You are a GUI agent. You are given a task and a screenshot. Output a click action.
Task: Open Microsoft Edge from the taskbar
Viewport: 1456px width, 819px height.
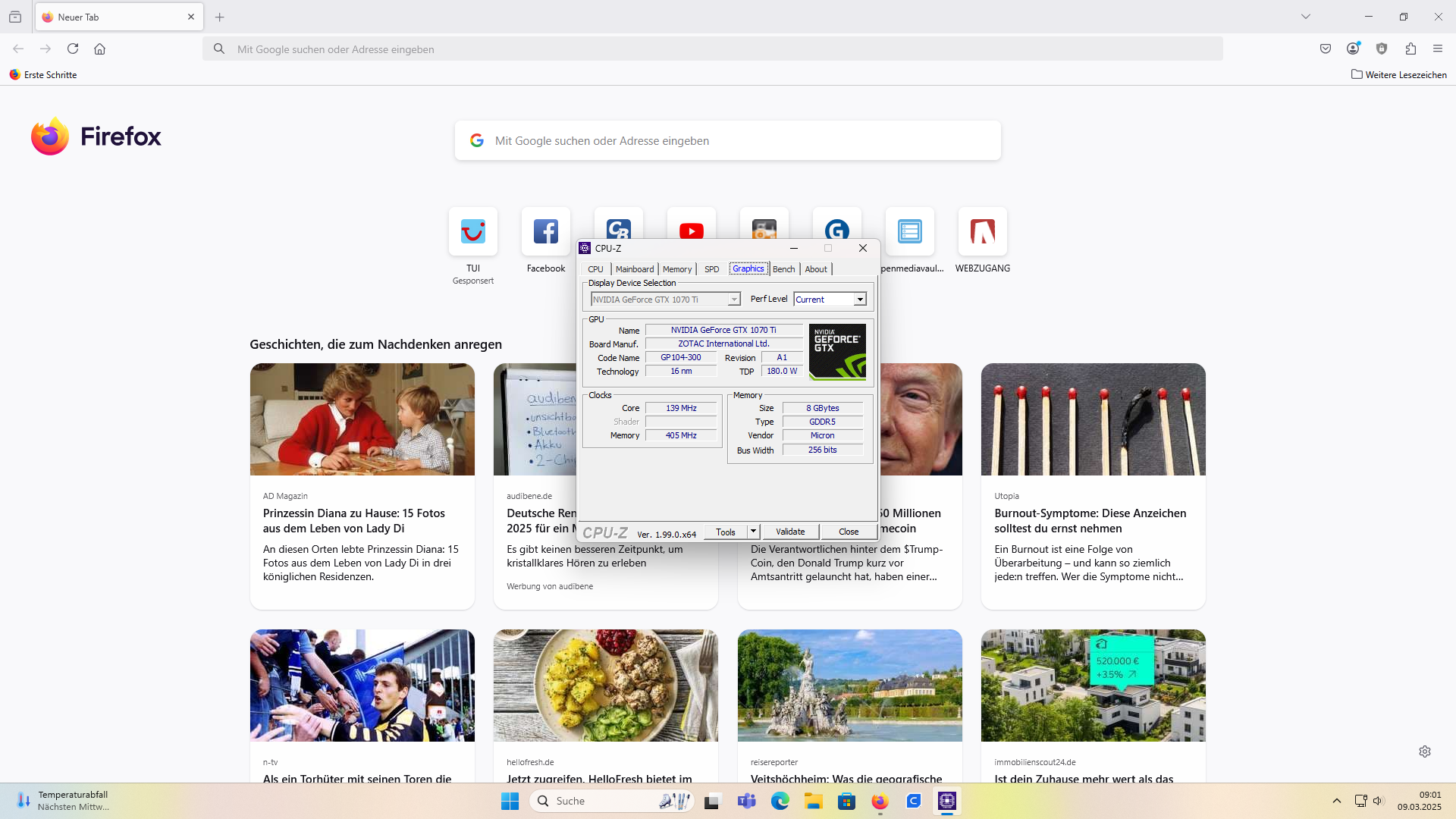coord(780,801)
